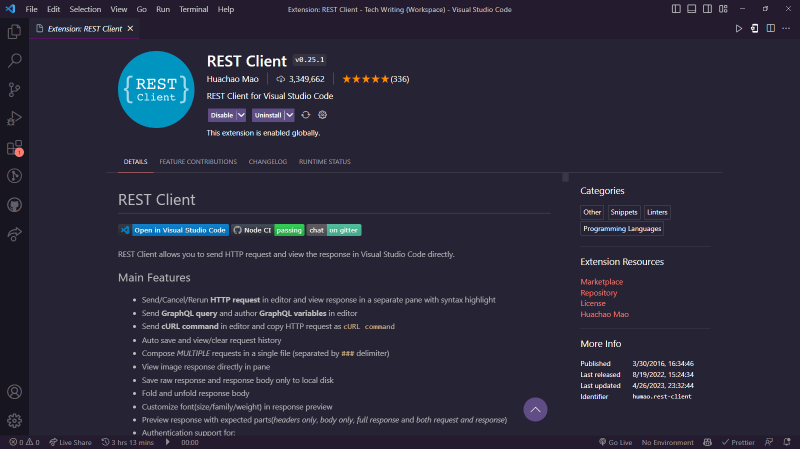Image resolution: width=800 pixels, height=449 pixels.
Task: Open the Accounts menu icon
Action: point(14,392)
